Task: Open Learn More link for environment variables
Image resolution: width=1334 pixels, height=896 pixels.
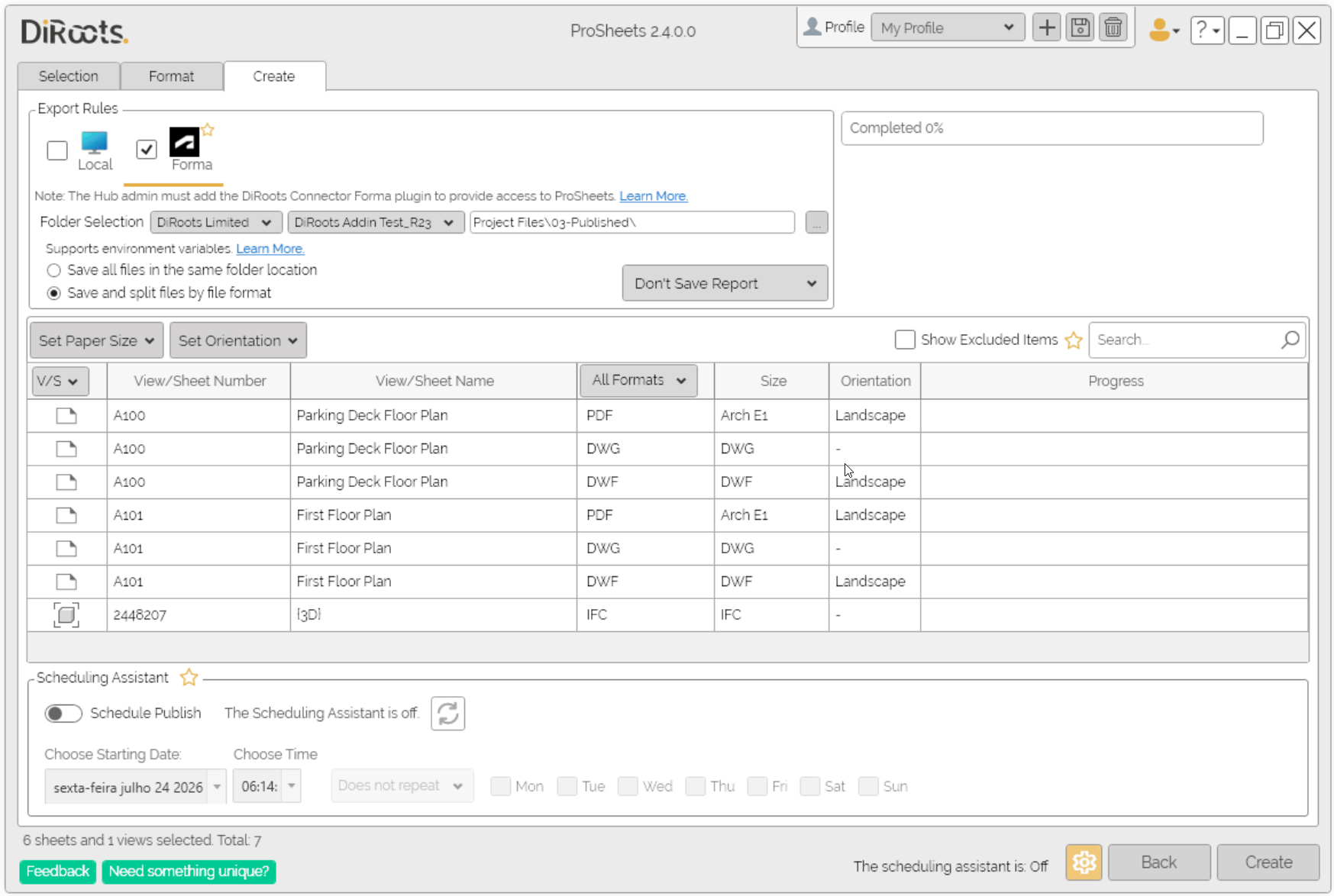Action: [x=270, y=249]
